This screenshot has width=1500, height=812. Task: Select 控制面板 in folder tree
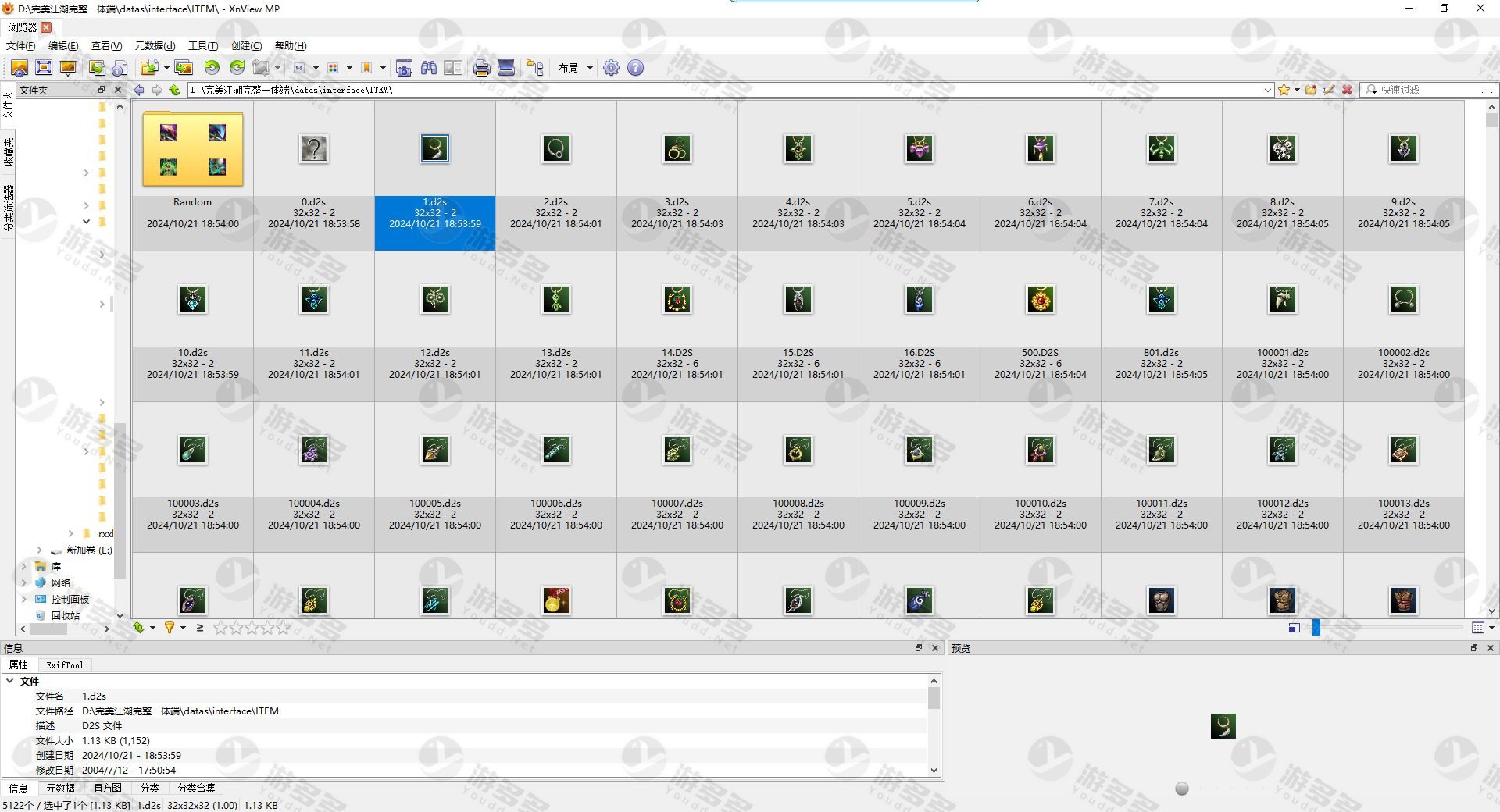point(70,599)
